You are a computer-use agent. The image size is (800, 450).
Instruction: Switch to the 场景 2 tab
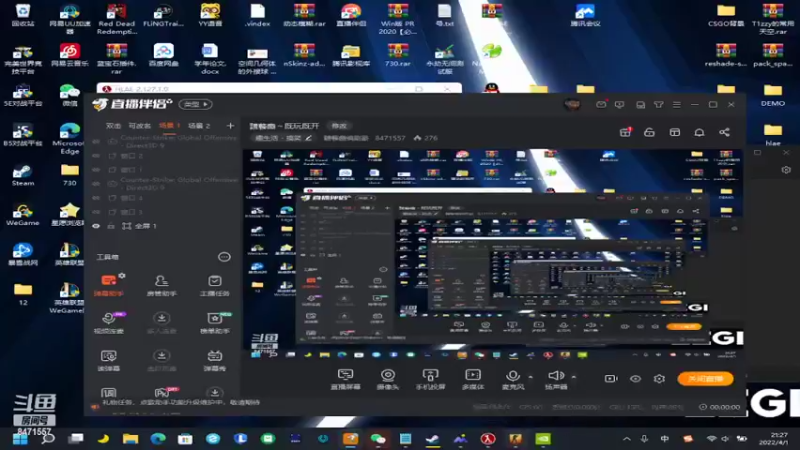tap(199, 126)
